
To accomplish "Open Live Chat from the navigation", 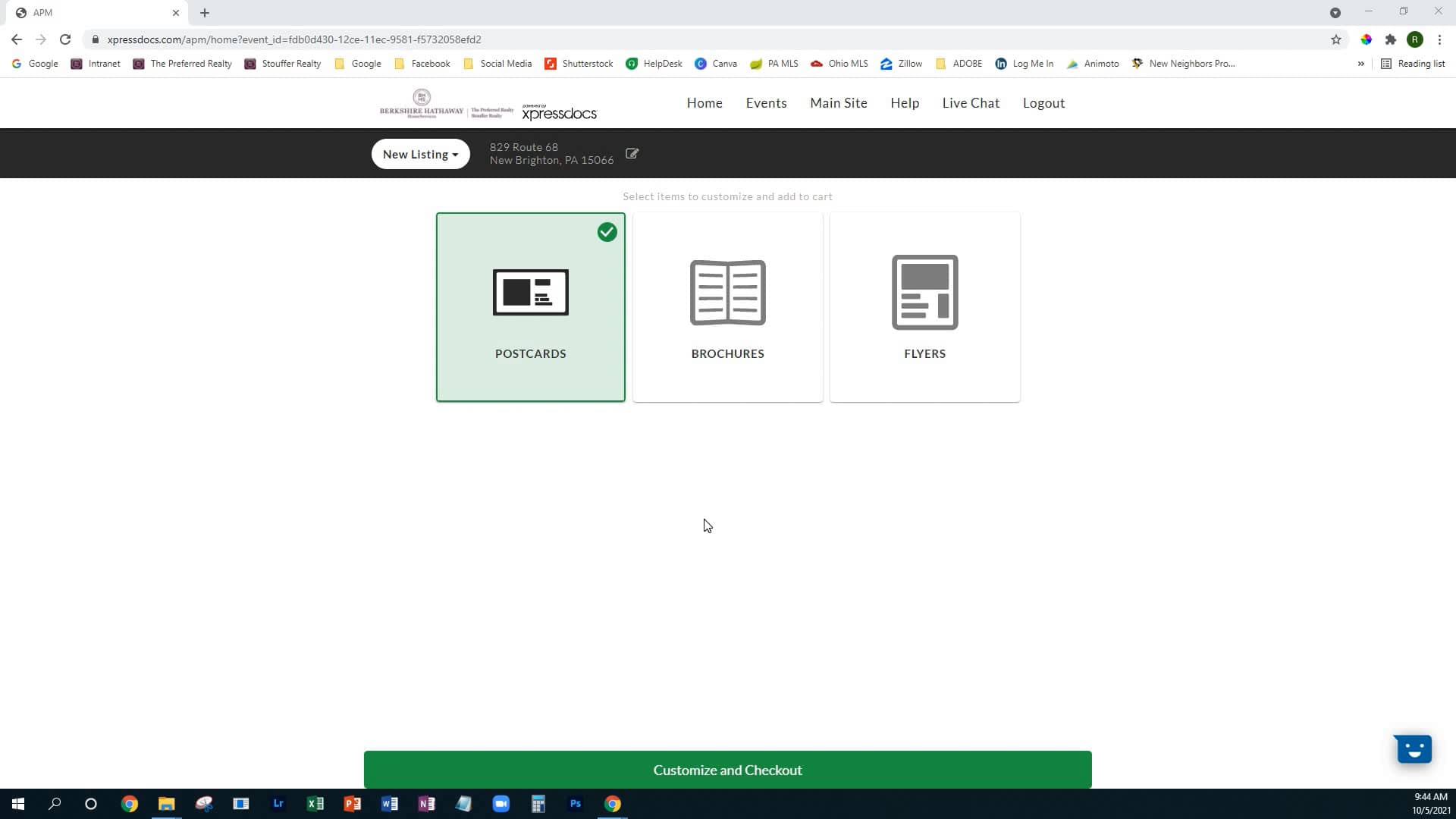I will [x=971, y=102].
